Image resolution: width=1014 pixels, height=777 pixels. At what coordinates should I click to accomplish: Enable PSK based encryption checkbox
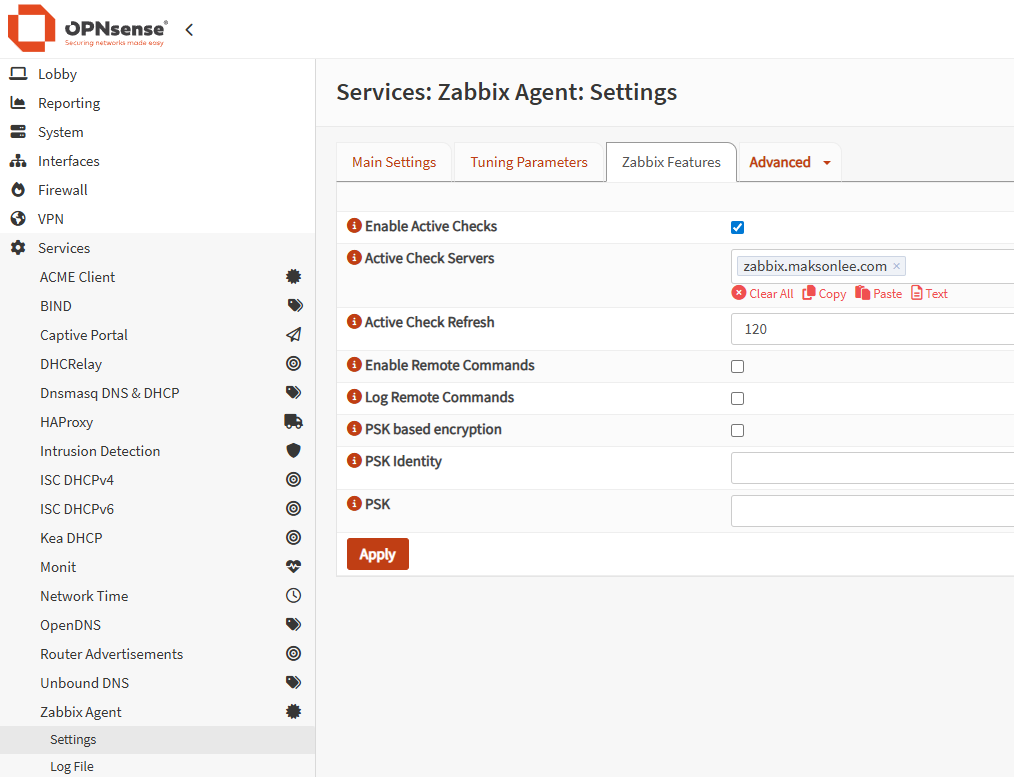[x=737, y=431]
